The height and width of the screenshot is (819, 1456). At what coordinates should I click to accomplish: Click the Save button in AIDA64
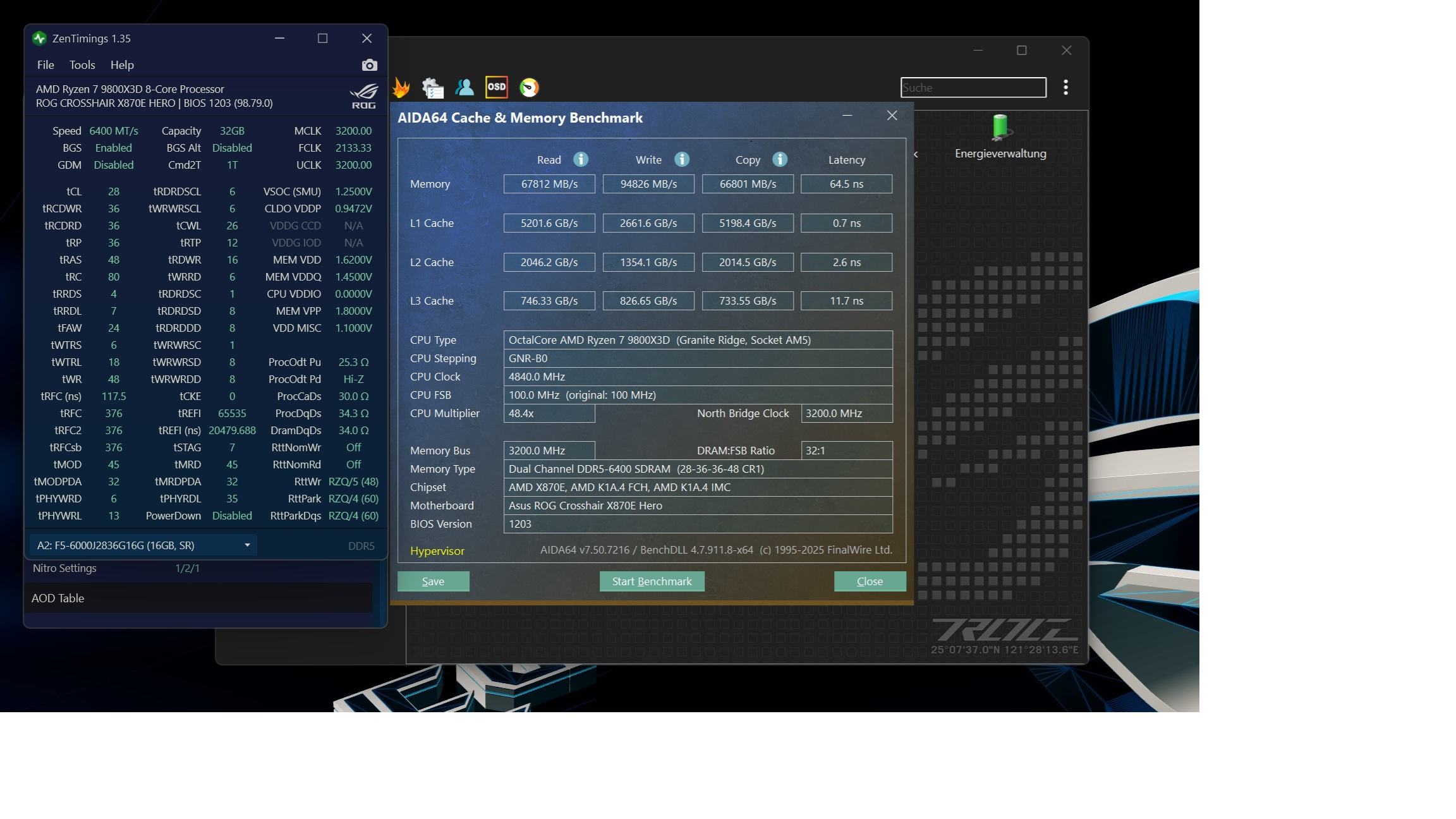coord(433,581)
